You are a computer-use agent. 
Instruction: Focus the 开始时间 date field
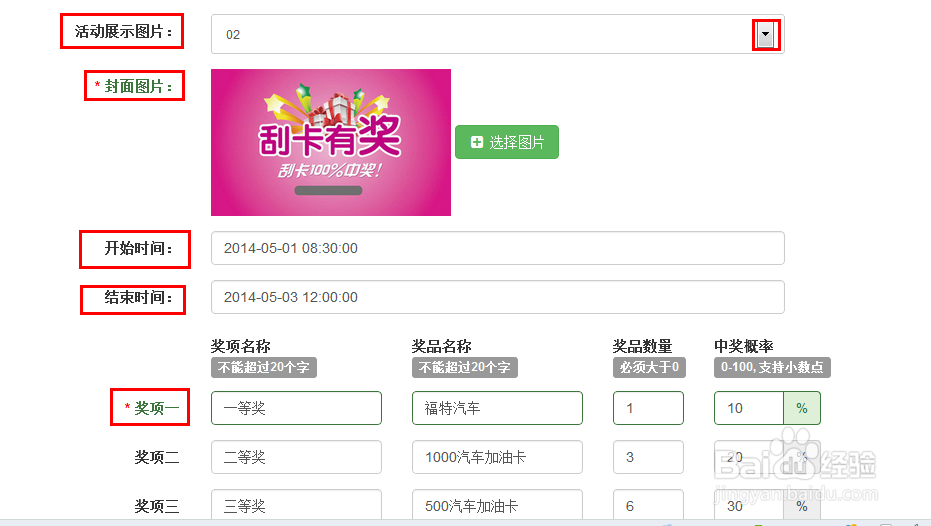point(497,248)
